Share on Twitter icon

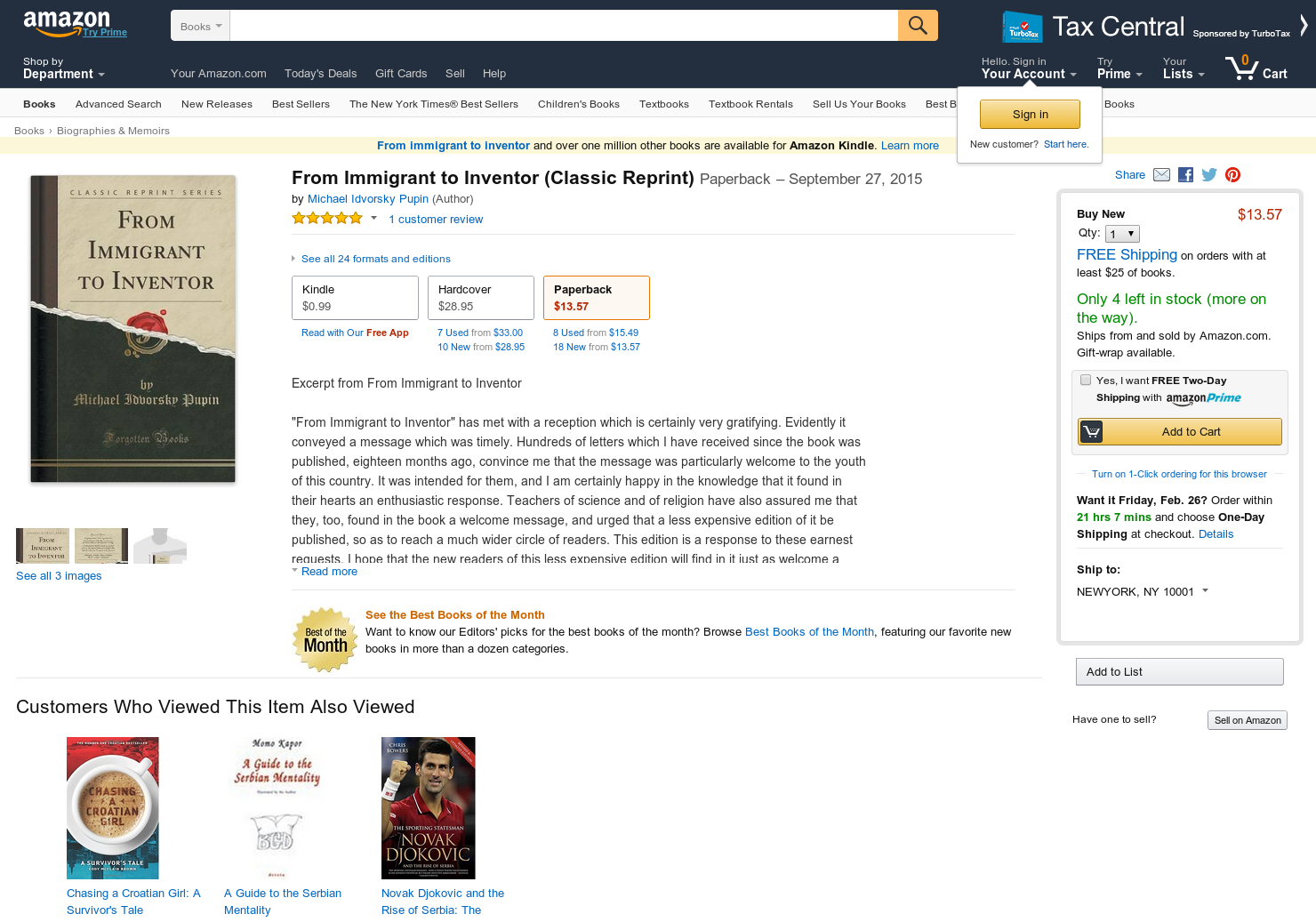coord(1209,175)
